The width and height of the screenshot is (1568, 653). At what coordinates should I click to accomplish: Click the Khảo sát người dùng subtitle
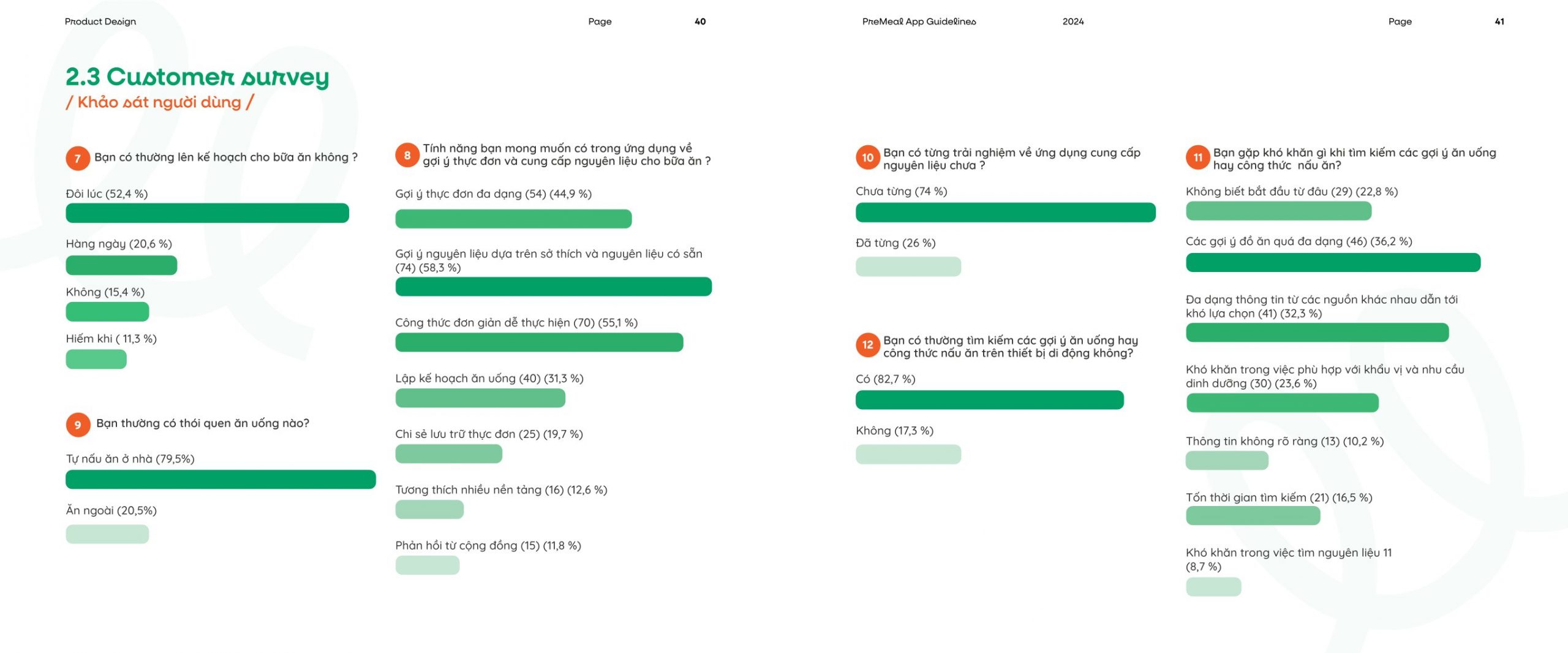(x=160, y=102)
